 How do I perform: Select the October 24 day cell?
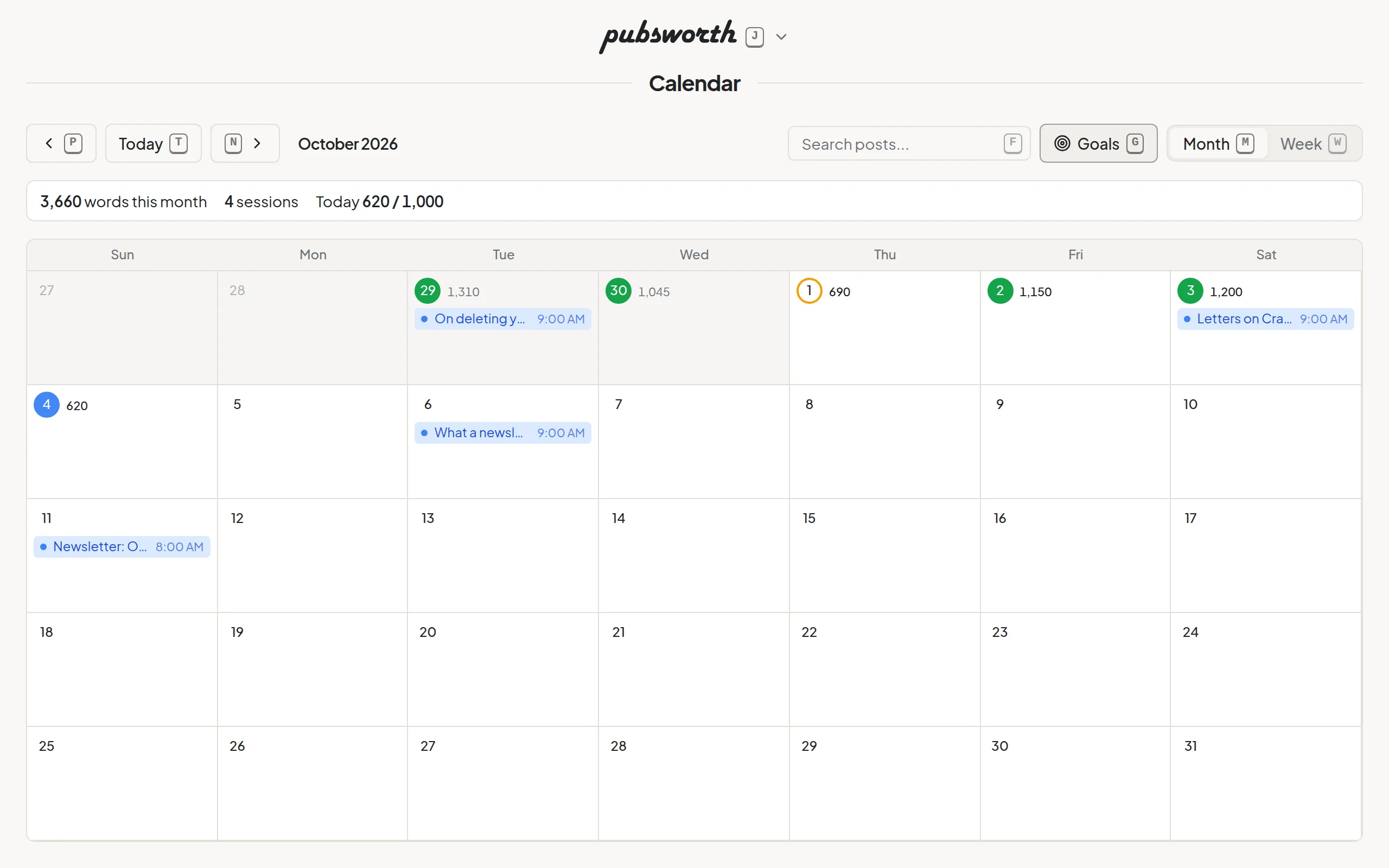click(x=1266, y=669)
